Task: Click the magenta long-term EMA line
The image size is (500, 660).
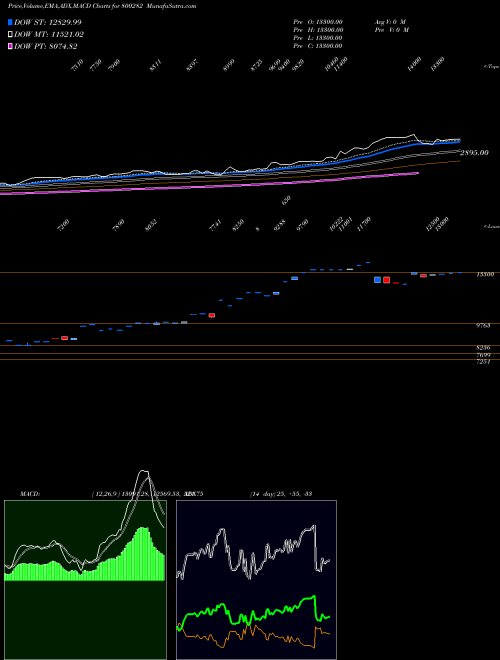Action: point(210,187)
